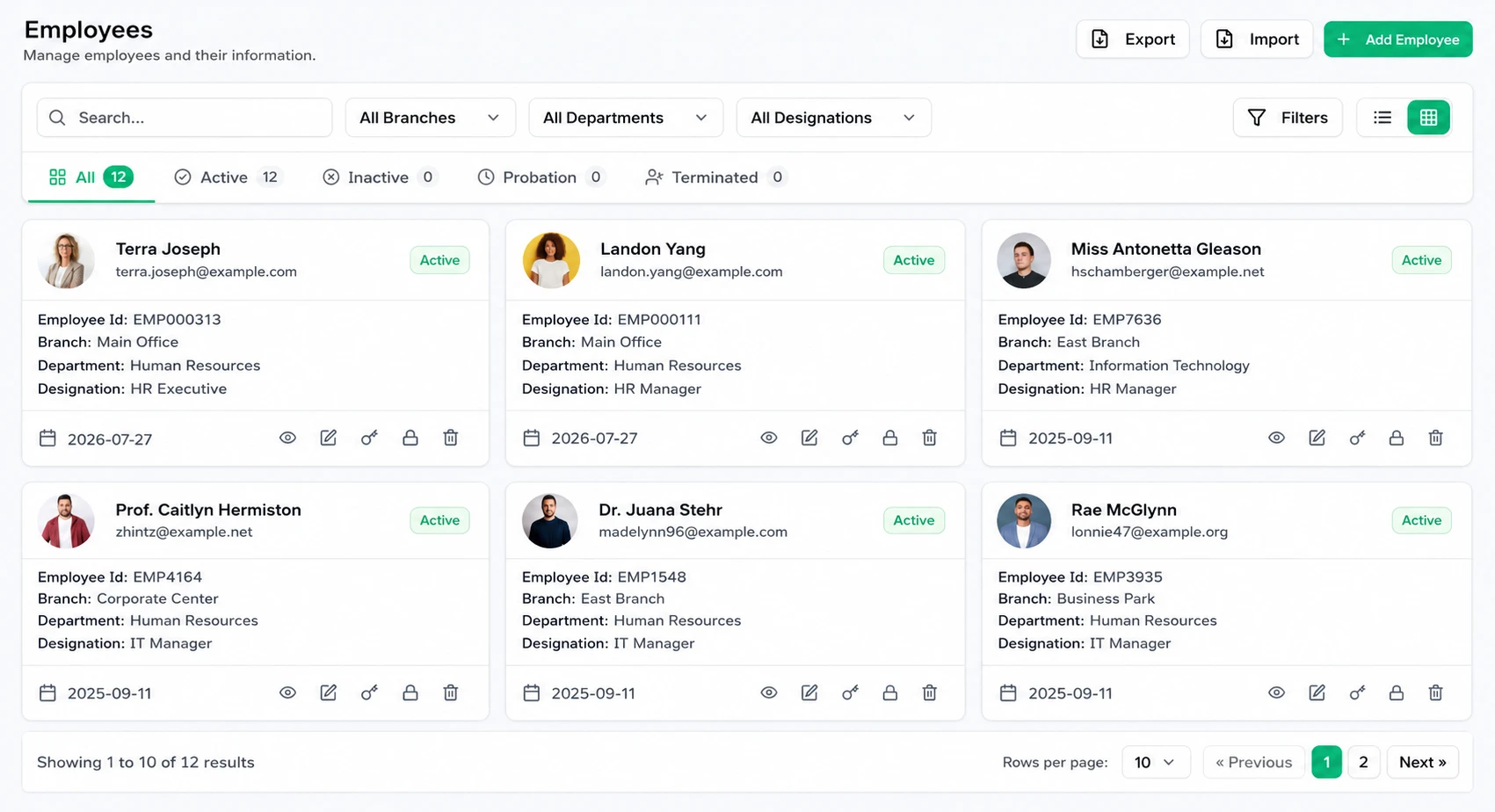Click the Previous page button

(1253, 762)
